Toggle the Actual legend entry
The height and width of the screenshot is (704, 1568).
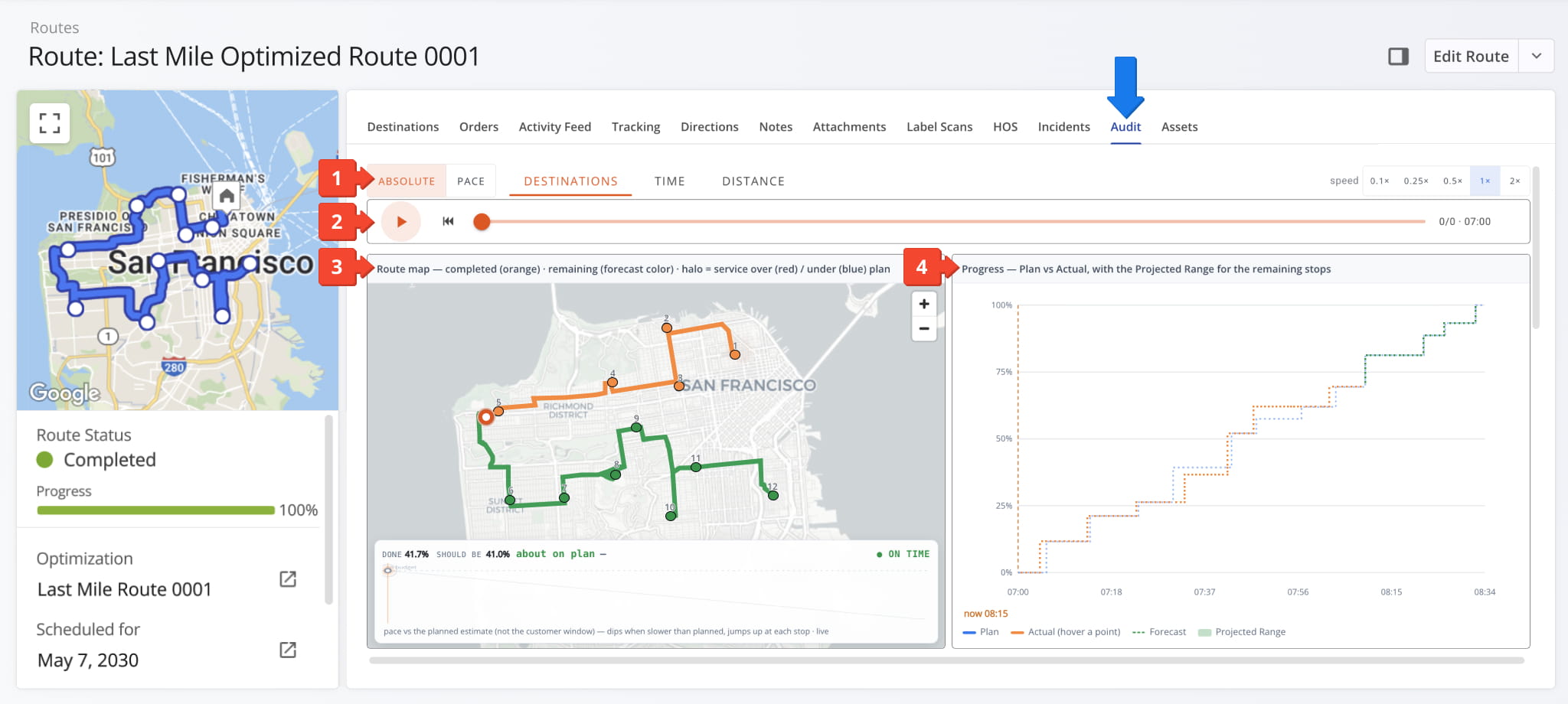(1066, 632)
